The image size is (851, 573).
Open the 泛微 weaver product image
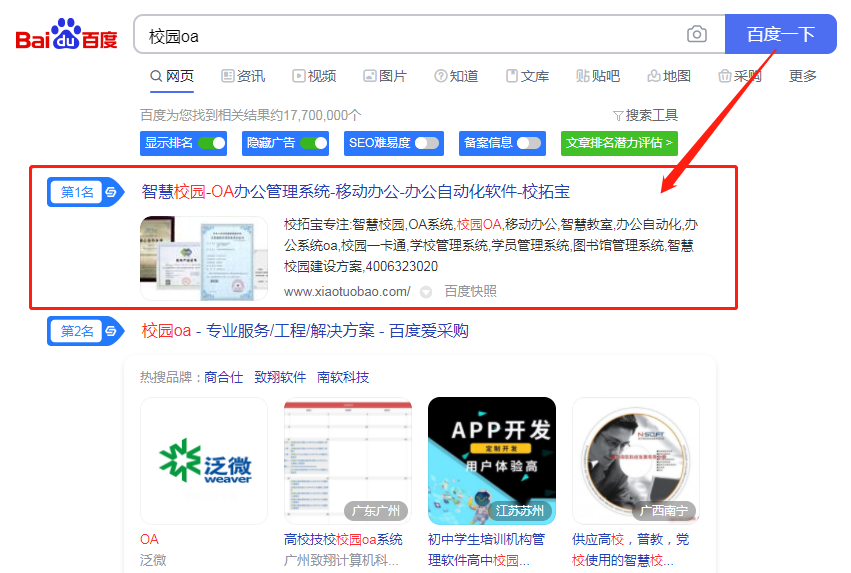click(204, 461)
